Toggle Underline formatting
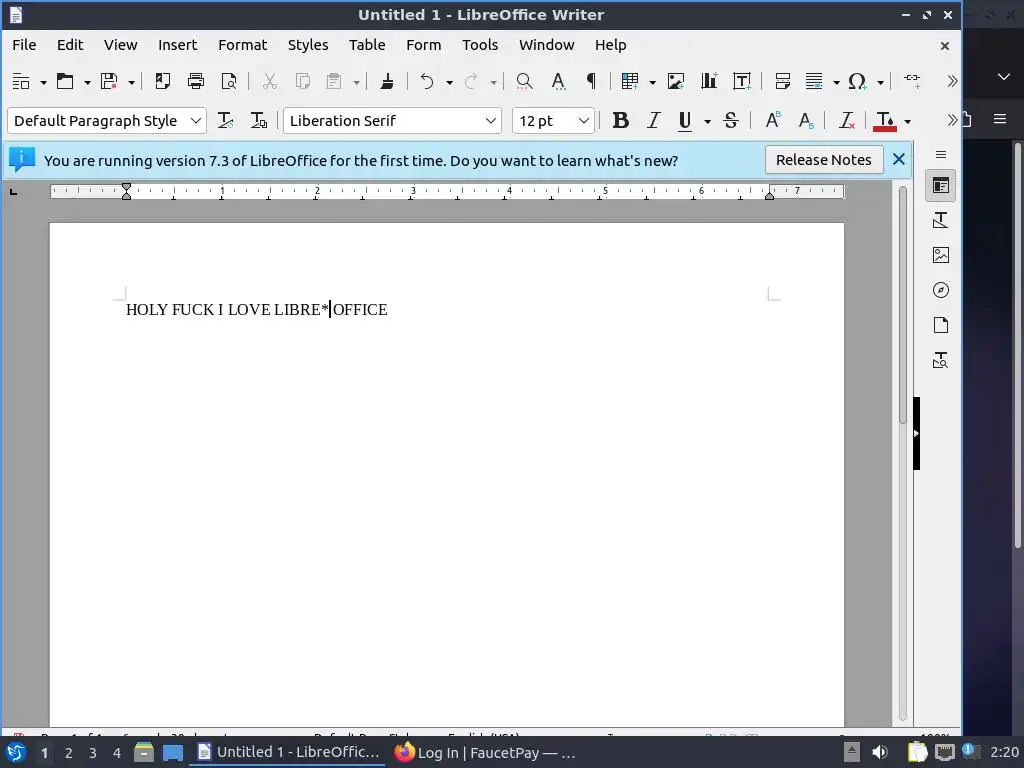Image resolution: width=1024 pixels, height=768 pixels. pyautogui.click(x=684, y=120)
